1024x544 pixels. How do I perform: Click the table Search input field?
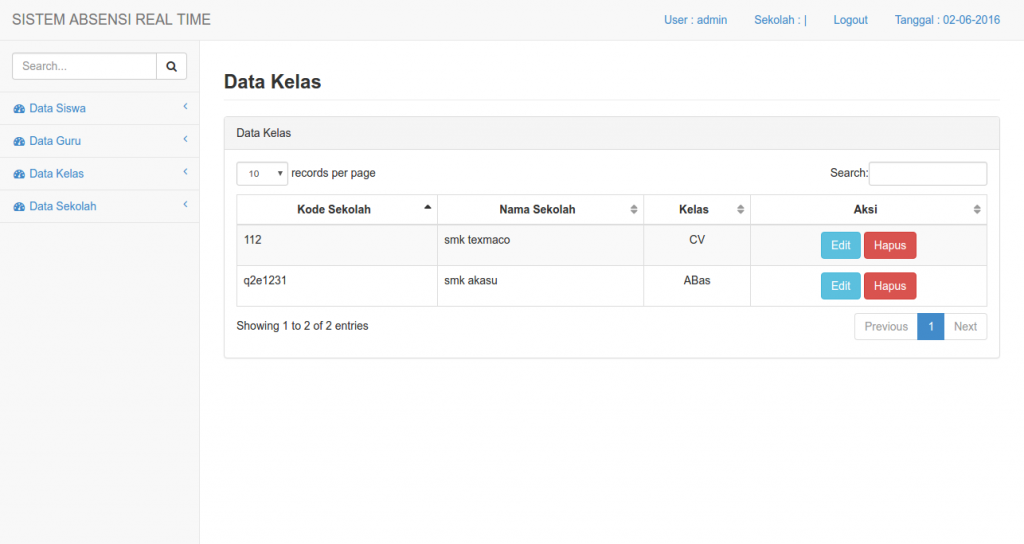[x=927, y=174]
